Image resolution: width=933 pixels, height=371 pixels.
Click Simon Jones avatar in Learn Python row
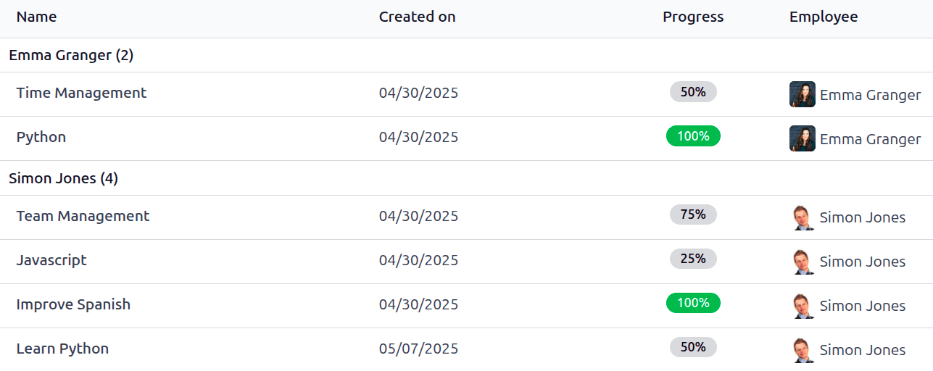click(x=801, y=350)
